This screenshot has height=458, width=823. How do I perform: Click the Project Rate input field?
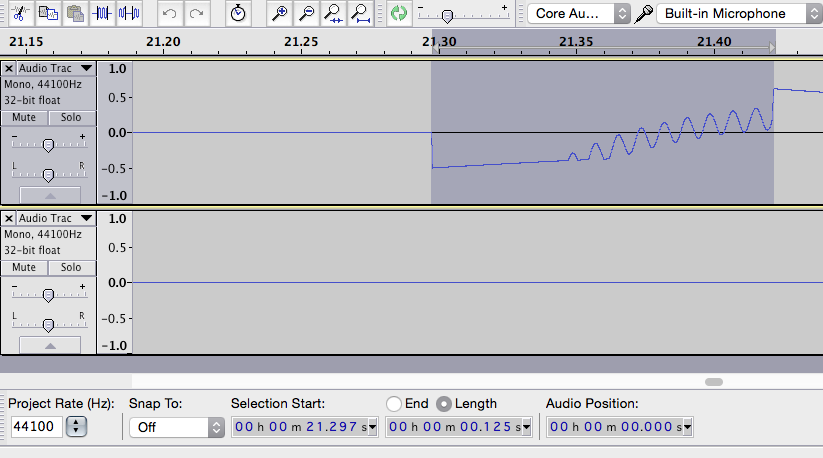coord(36,427)
